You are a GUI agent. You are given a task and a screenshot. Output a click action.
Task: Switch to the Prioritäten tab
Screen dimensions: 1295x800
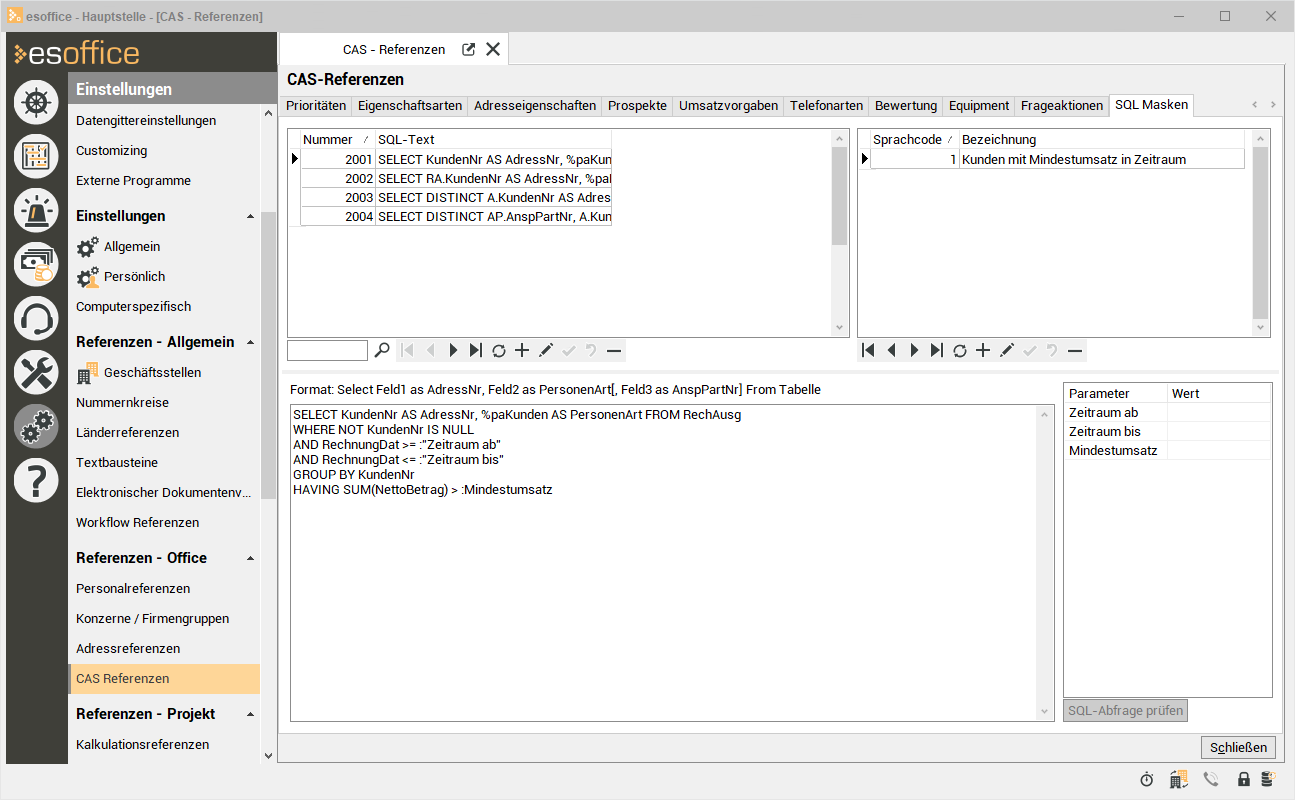click(x=316, y=105)
